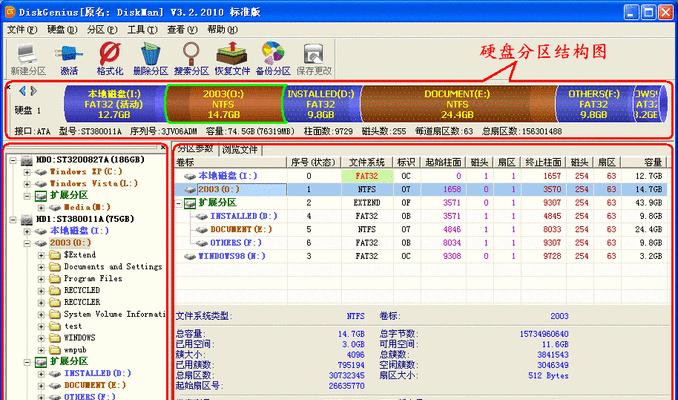
Task: Click the 搜索分区 (search partition) magnifier icon
Action: point(191,59)
